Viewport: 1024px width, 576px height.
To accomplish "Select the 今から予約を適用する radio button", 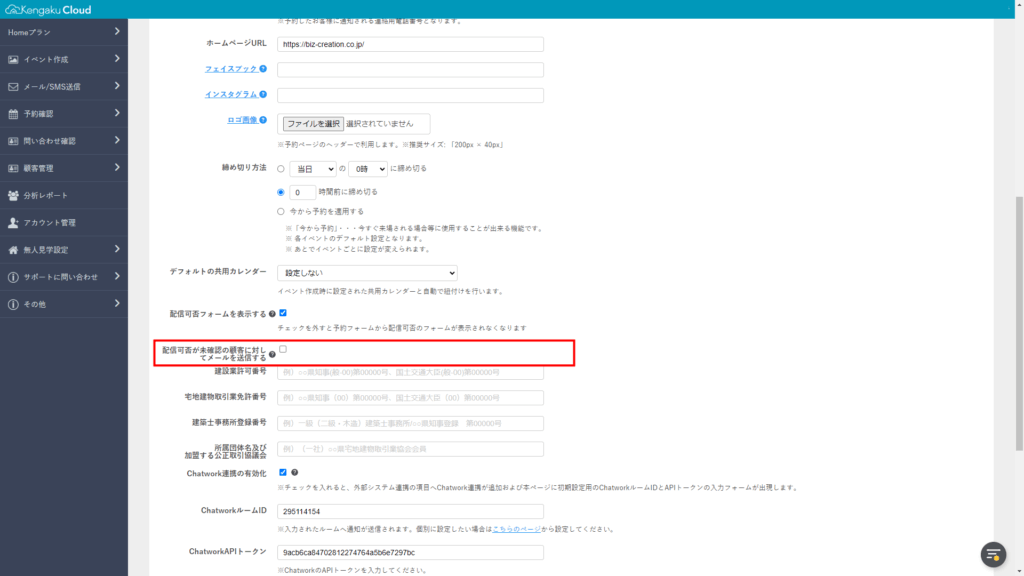I will click(x=281, y=212).
